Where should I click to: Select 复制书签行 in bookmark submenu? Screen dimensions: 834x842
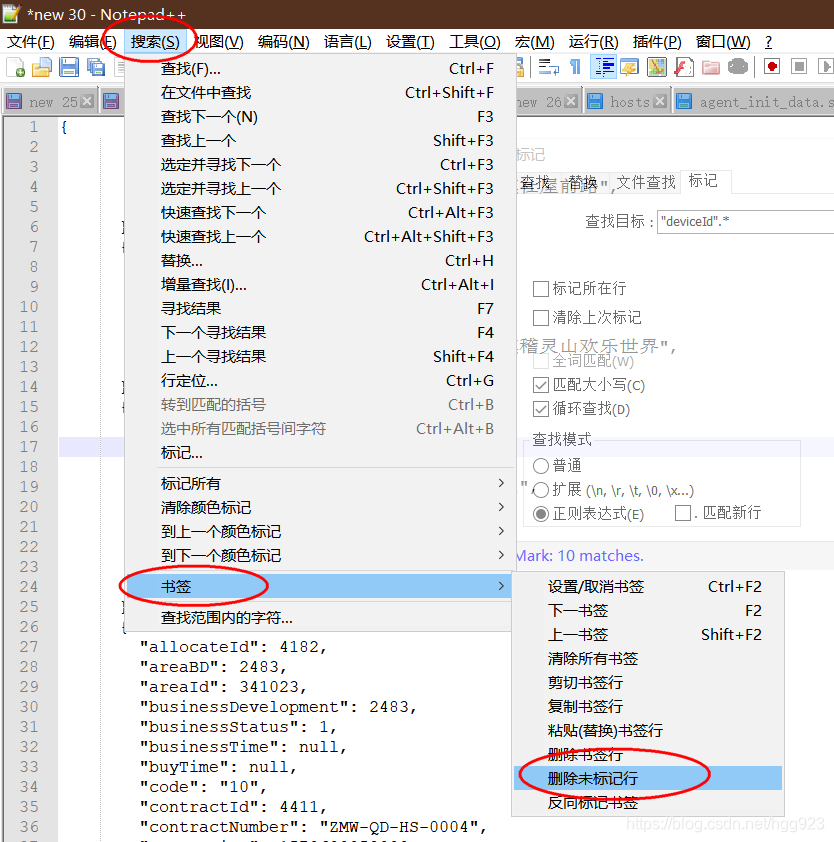click(648, 706)
